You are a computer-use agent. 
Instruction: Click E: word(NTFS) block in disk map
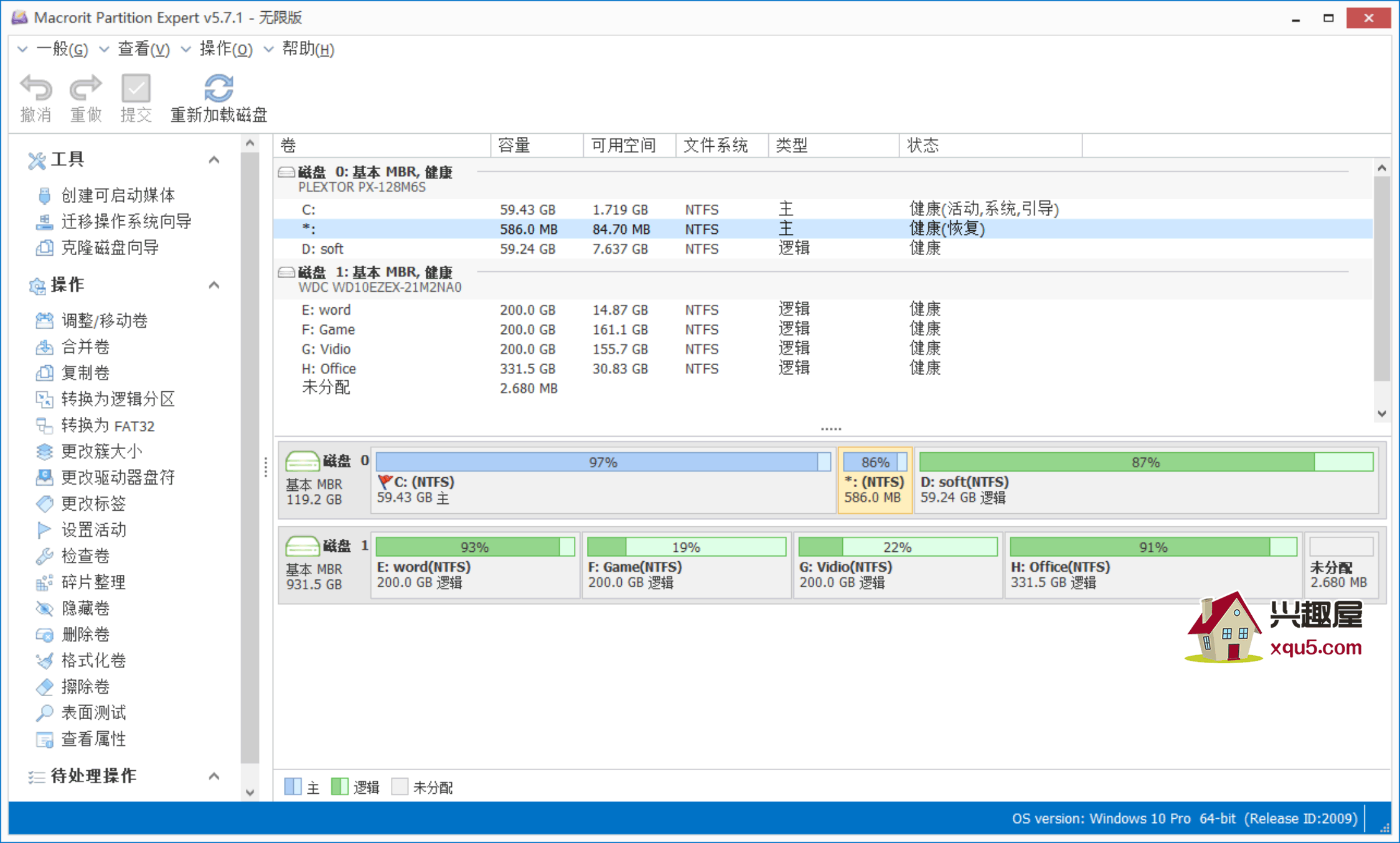(x=475, y=565)
